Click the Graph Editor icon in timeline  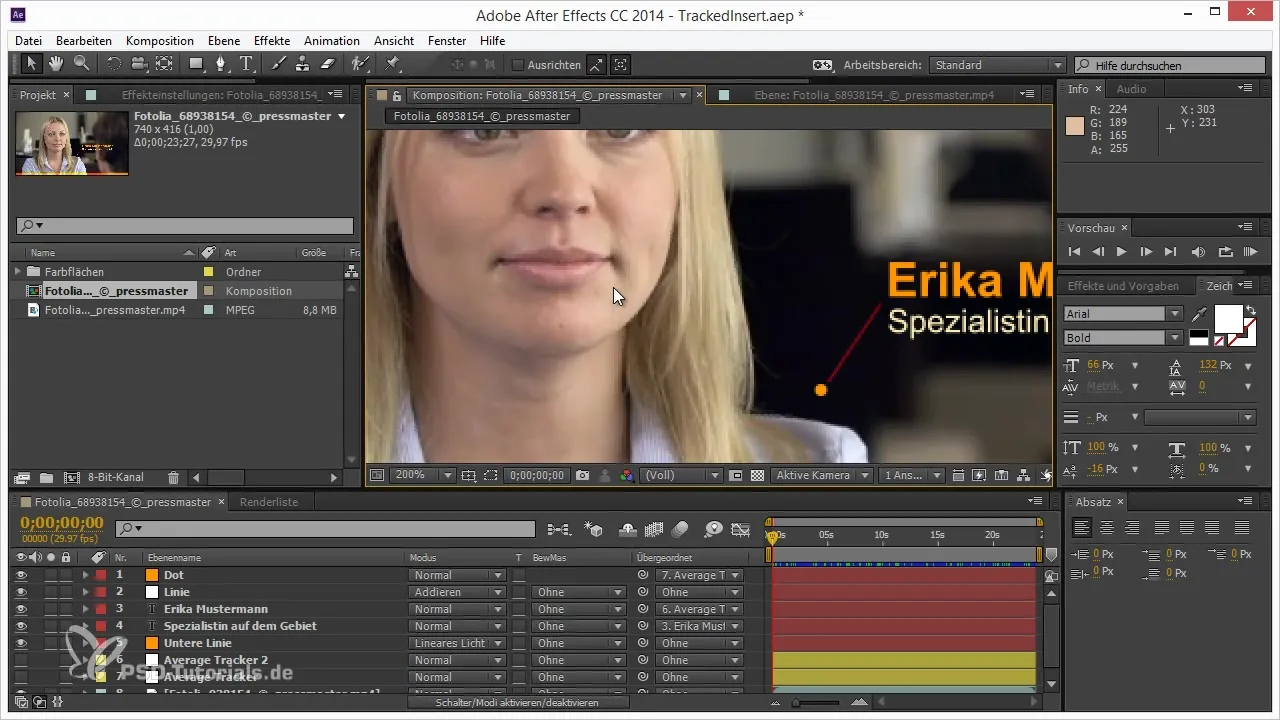click(x=741, y=528)
